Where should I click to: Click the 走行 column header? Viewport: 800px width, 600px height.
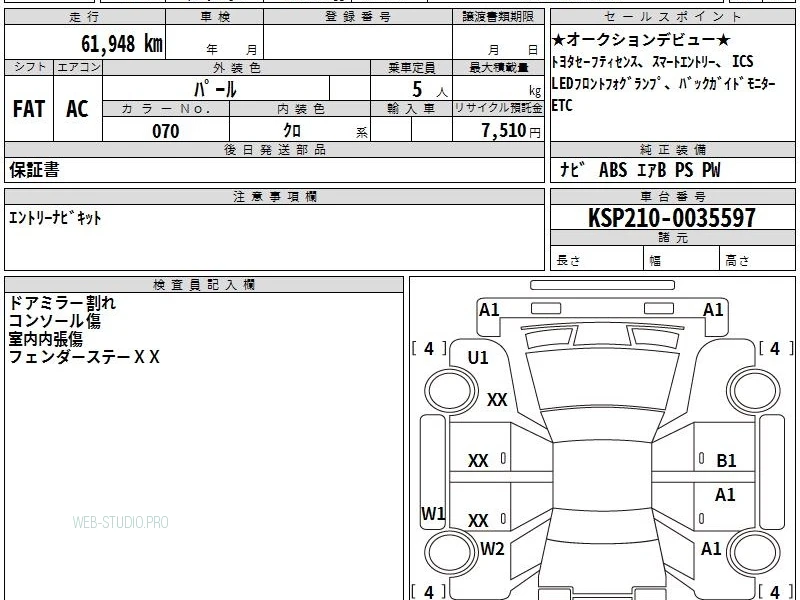(x=85, y=17)
